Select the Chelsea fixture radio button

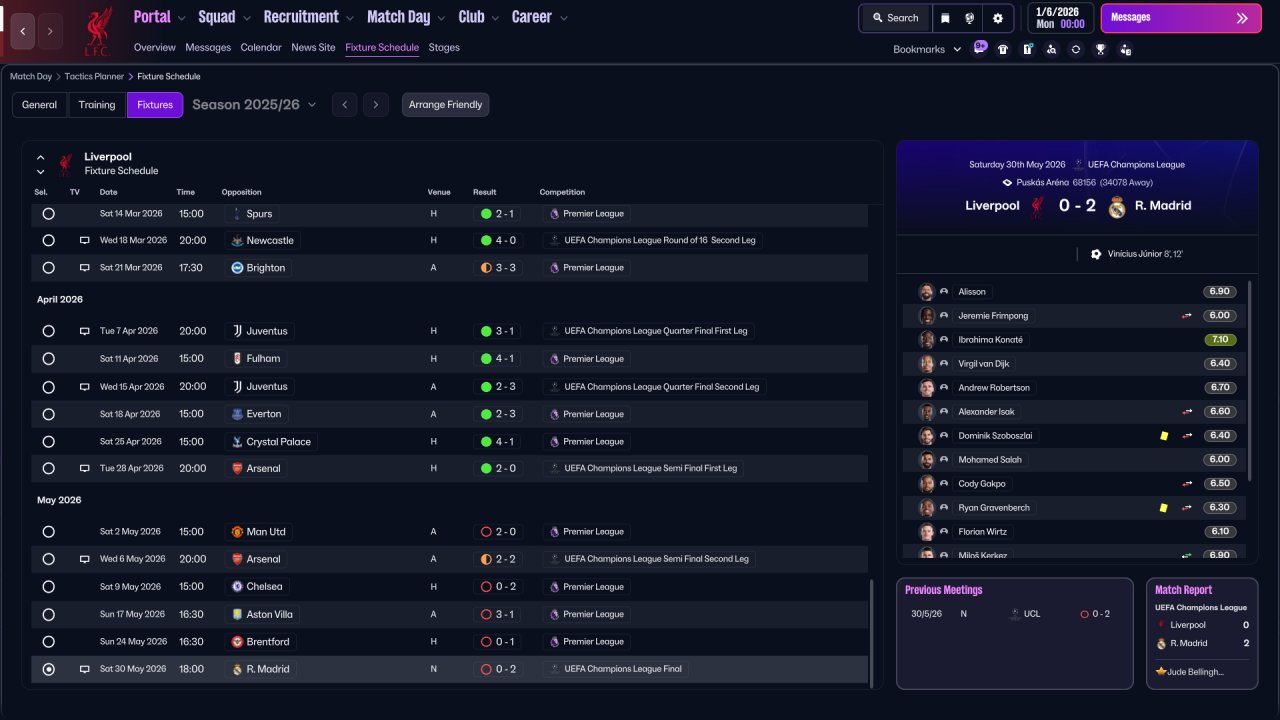click(x=48, y=587)
